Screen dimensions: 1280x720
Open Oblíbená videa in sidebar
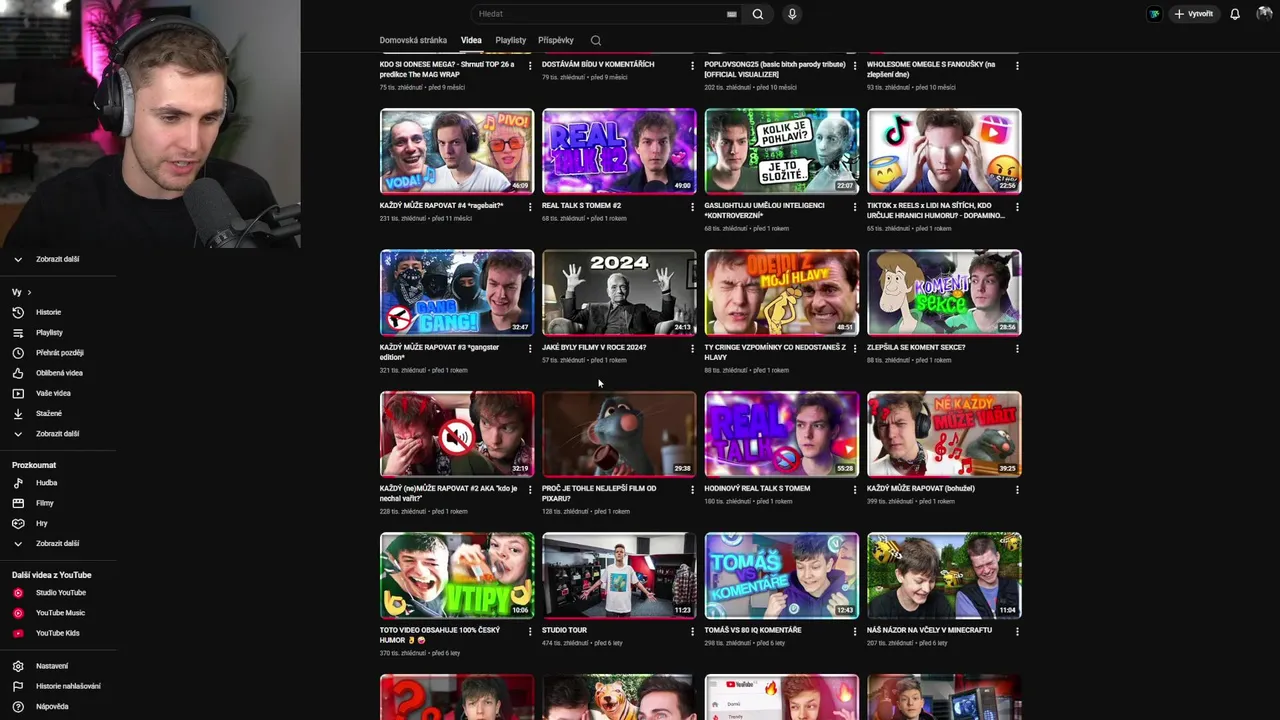click(x=58, y=373)
